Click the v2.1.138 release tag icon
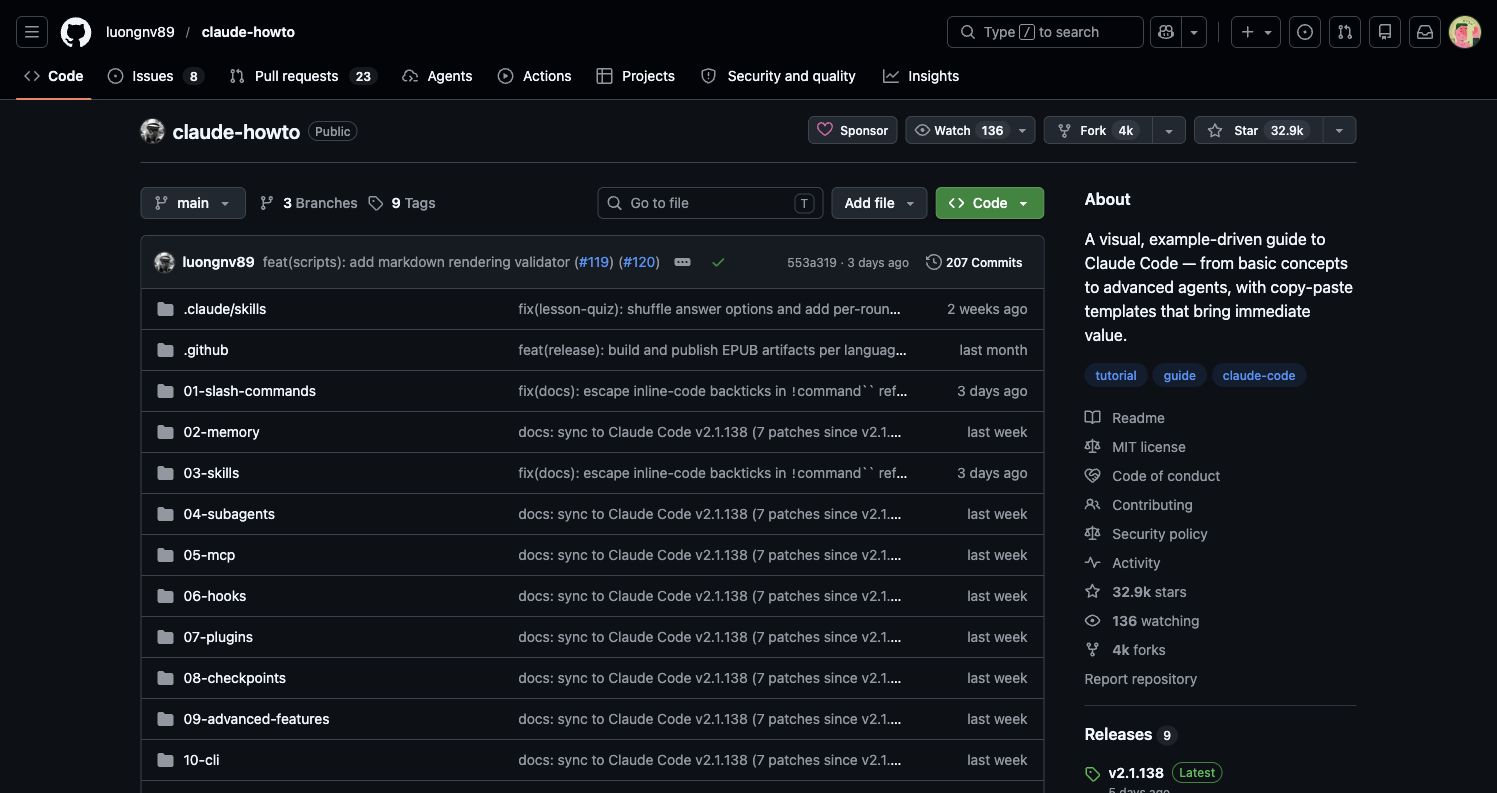This screenshot has height=793, width=1497. pos(1093,774)
